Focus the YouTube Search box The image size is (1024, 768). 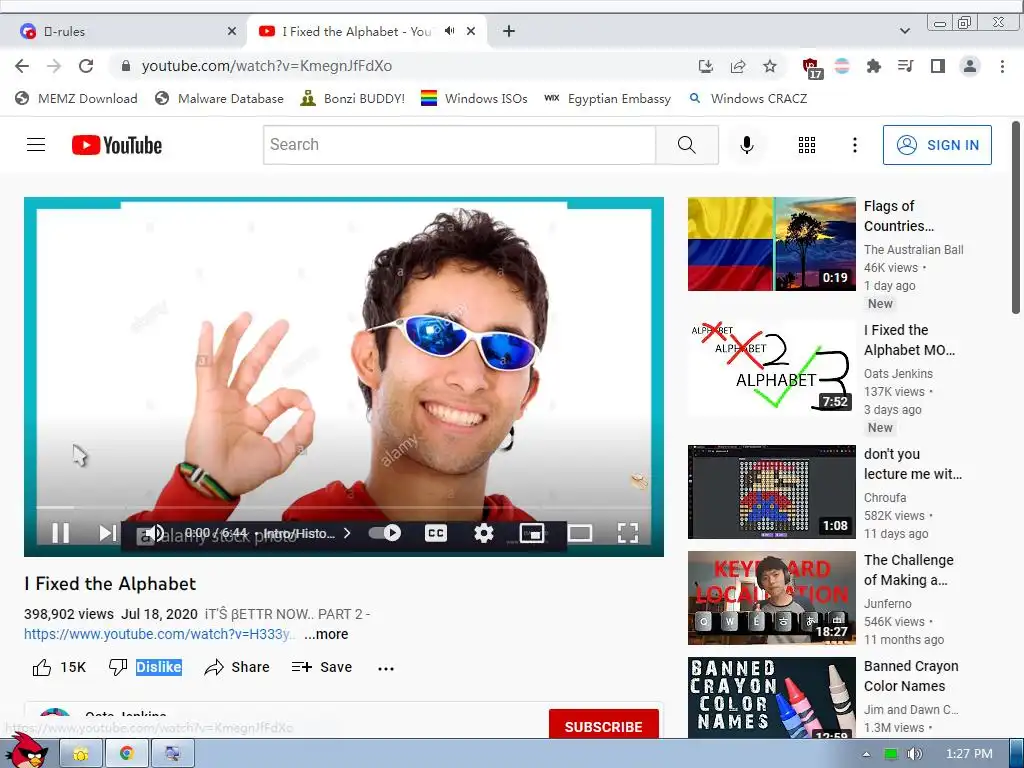pyautogui.click(x=460, y=145)
